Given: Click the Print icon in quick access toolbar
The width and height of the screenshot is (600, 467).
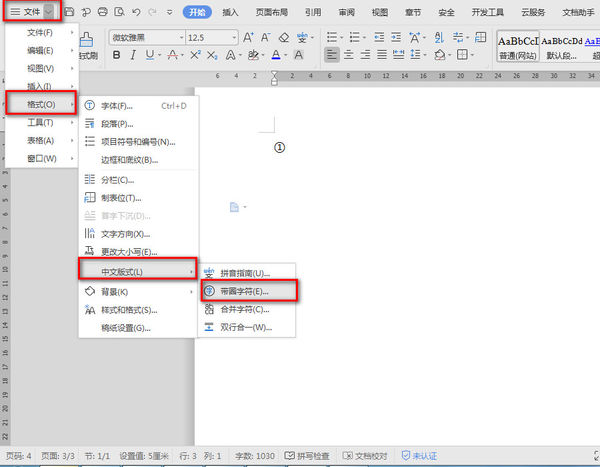Looking at the screenshot, I should [x=103, y=12].
